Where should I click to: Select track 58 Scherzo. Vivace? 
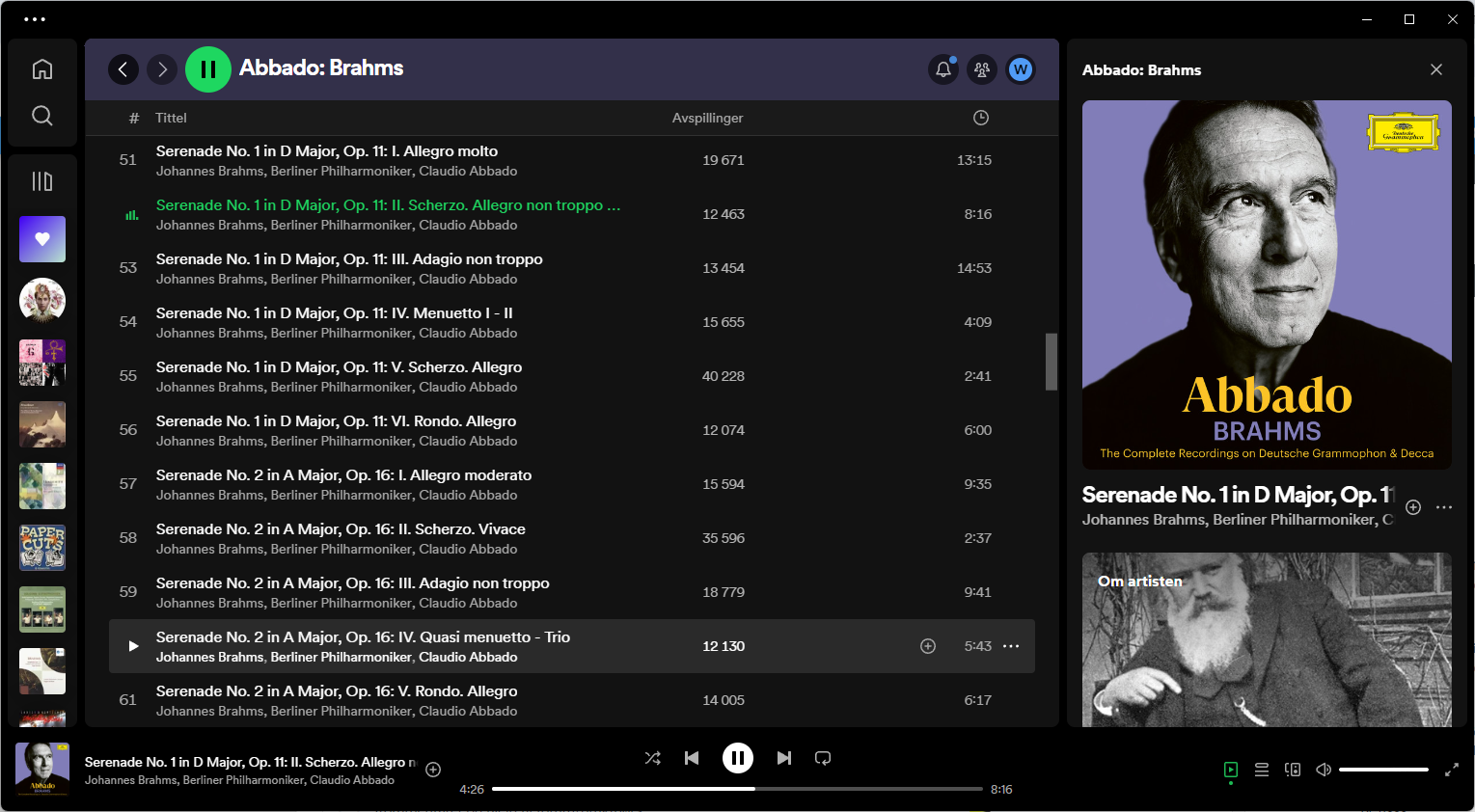(572, 538)
